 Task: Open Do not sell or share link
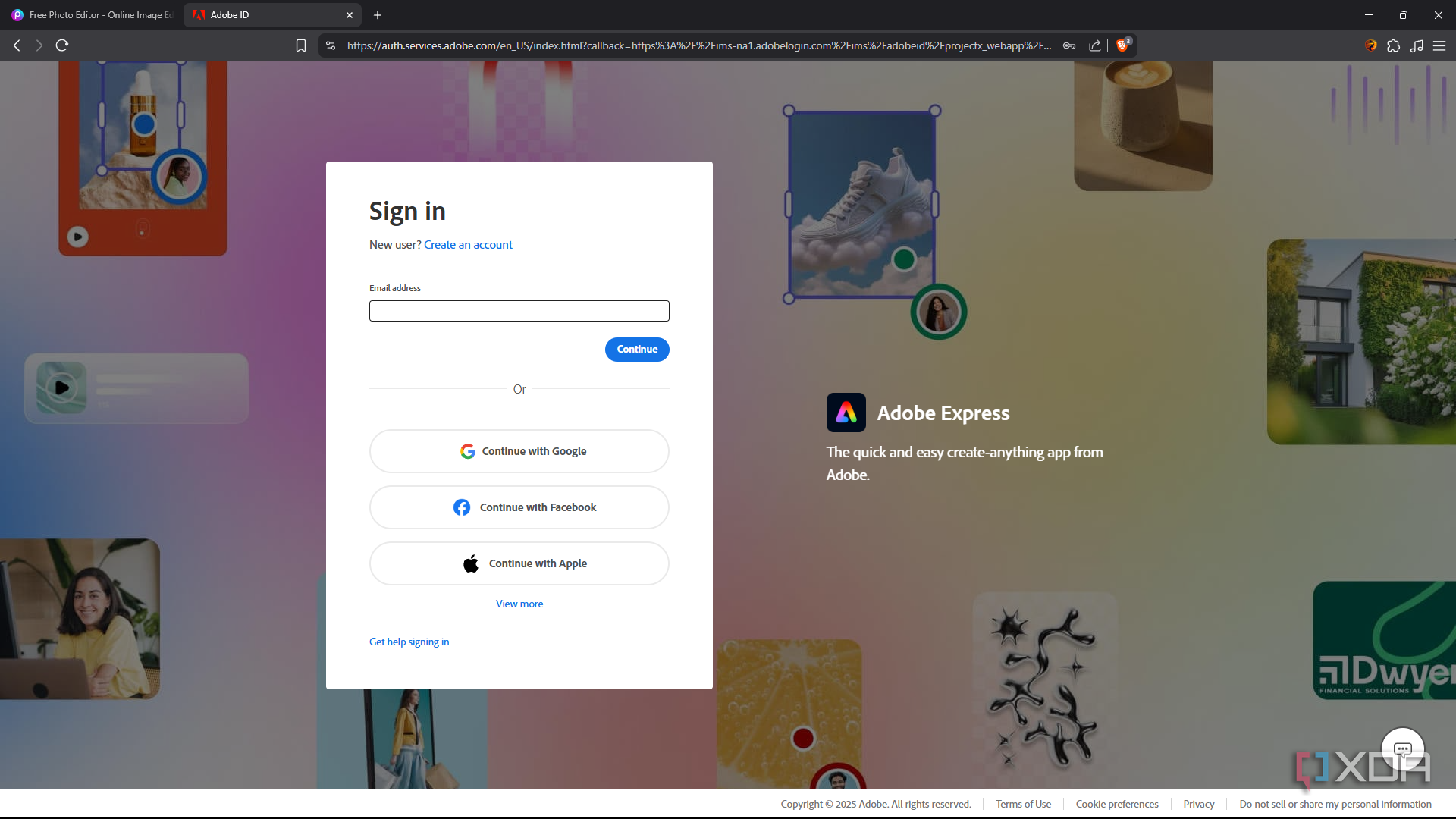pos(1335,804)
